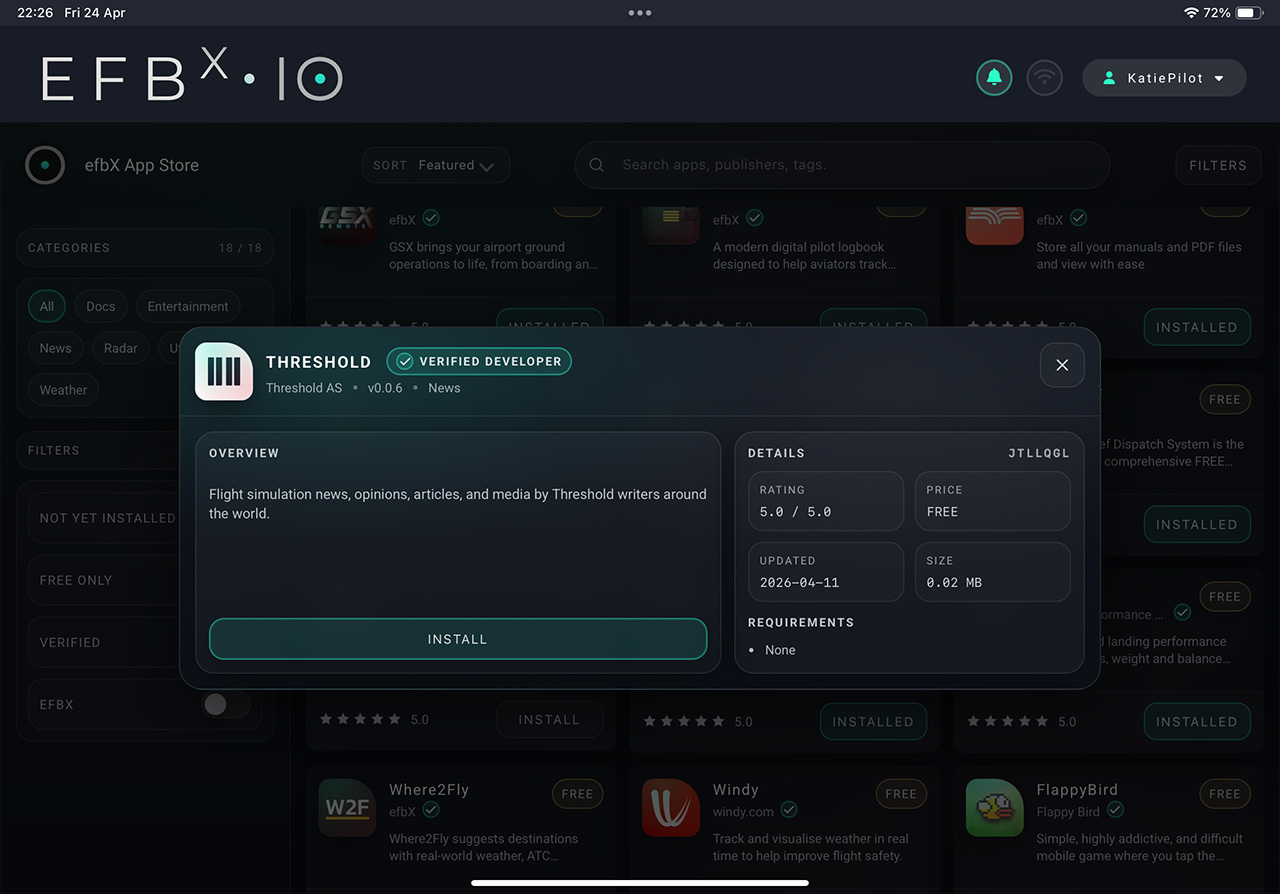Open the notifications bell
Viewport: 1280px width, 894px height.
(x=994, y=78)
